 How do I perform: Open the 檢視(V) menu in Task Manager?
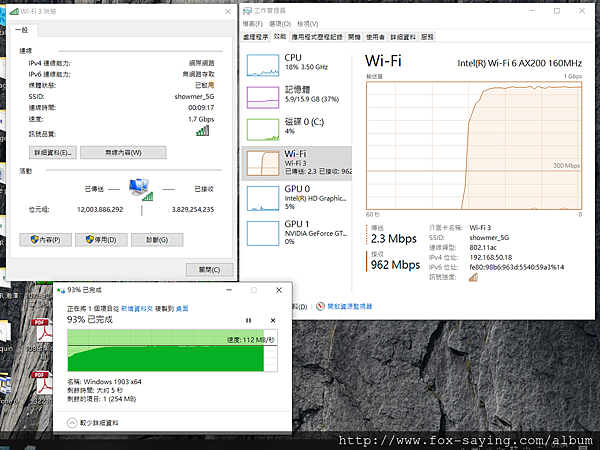[308, 24]
